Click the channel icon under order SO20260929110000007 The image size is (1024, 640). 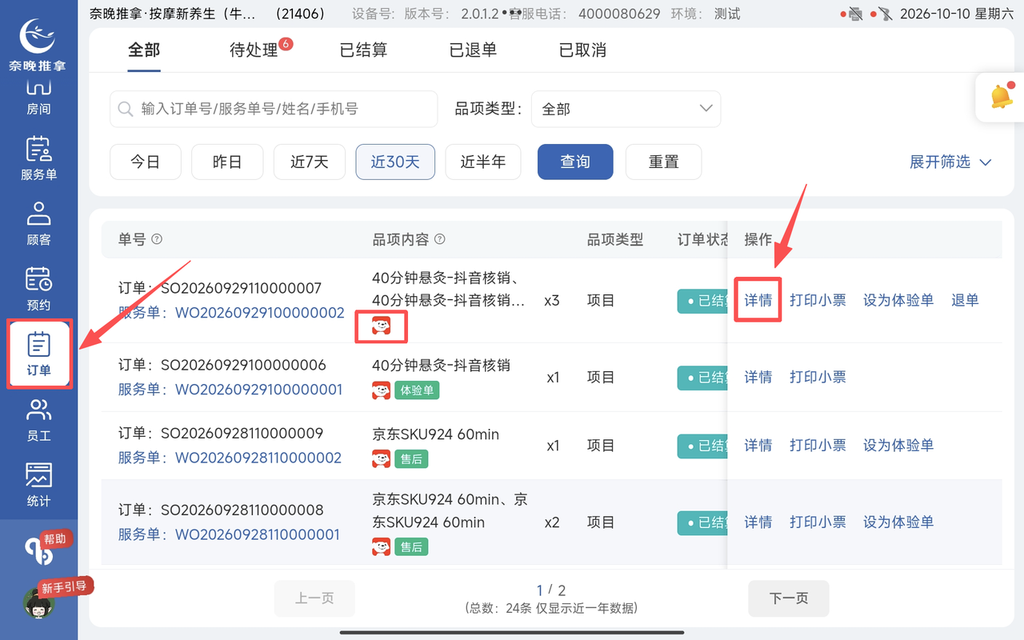(x=381, y=325)
